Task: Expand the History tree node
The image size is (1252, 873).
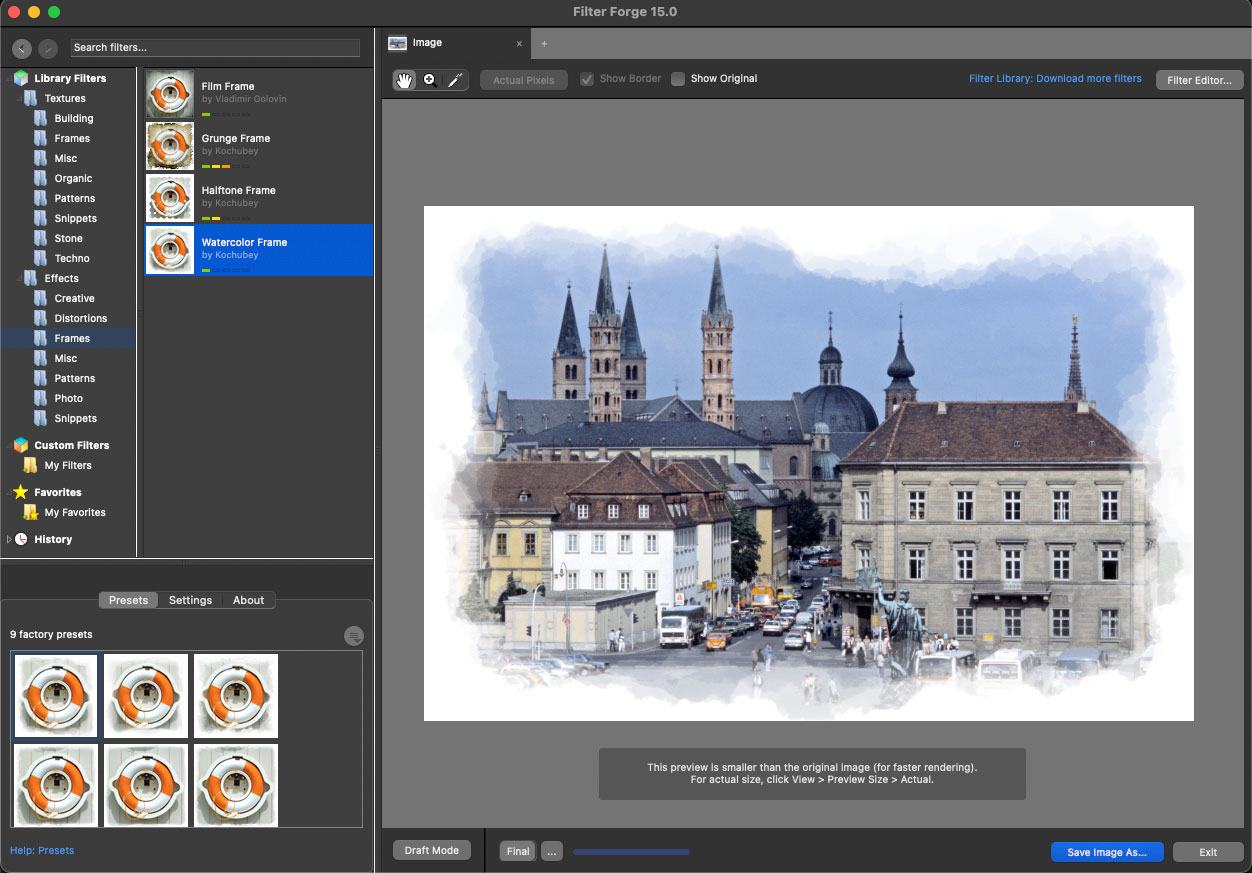Action: pyautogui.click(x=9, y=539)
